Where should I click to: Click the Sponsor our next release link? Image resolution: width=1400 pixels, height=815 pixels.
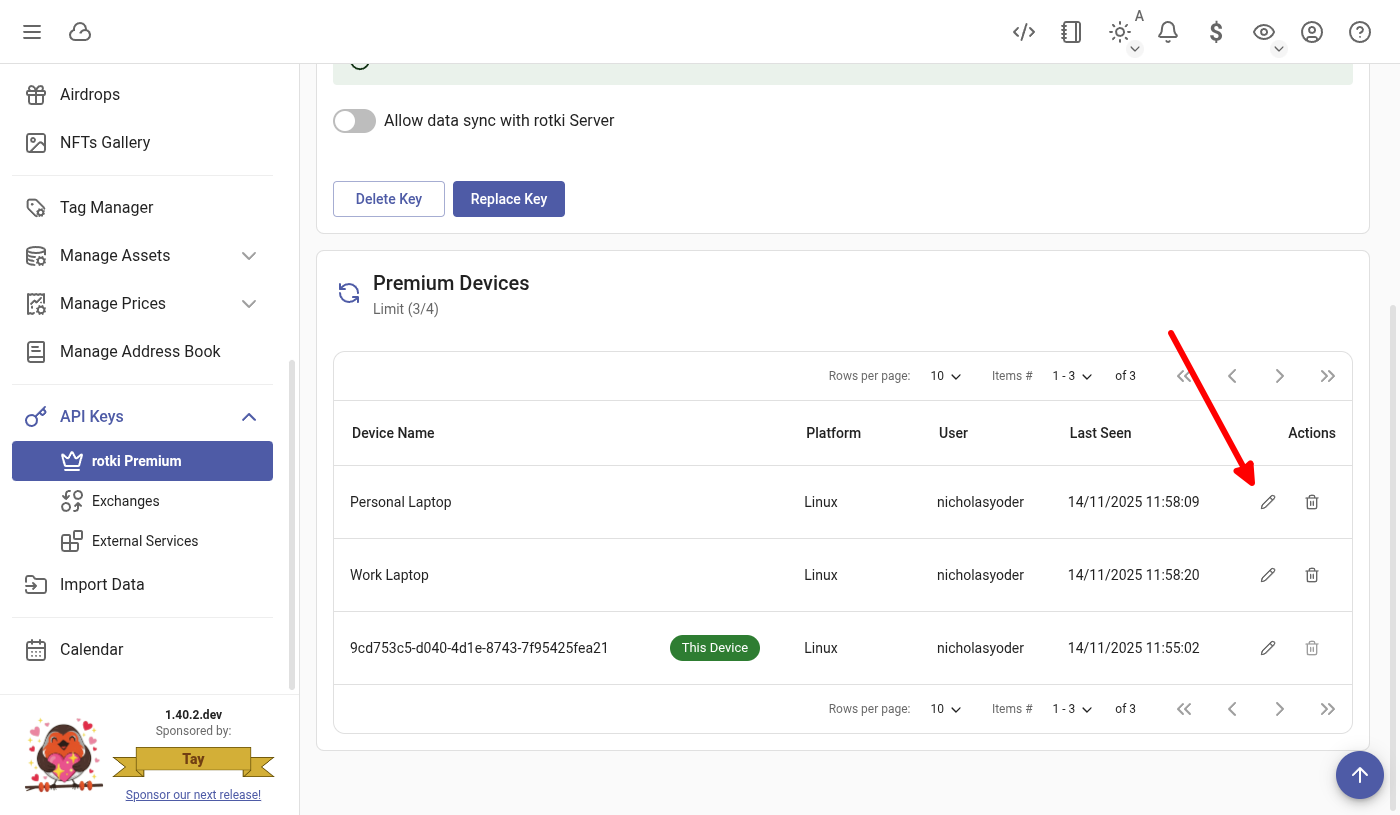(x=193, y=795)
